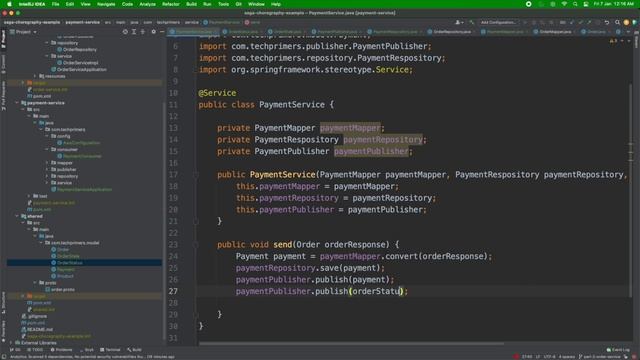Open the File menu
640x360 pixels.
(x=56, y=4)
